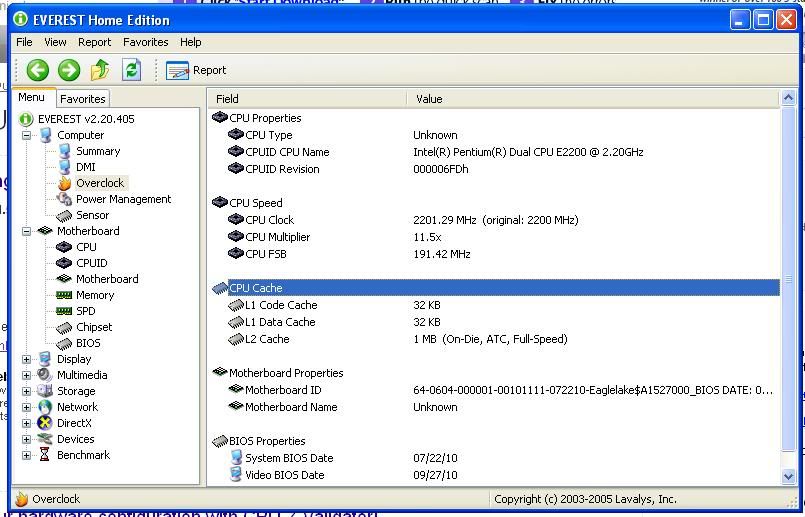Open the Sensor chip icon
The image size is (805, 517).
(x=64, y=216)
